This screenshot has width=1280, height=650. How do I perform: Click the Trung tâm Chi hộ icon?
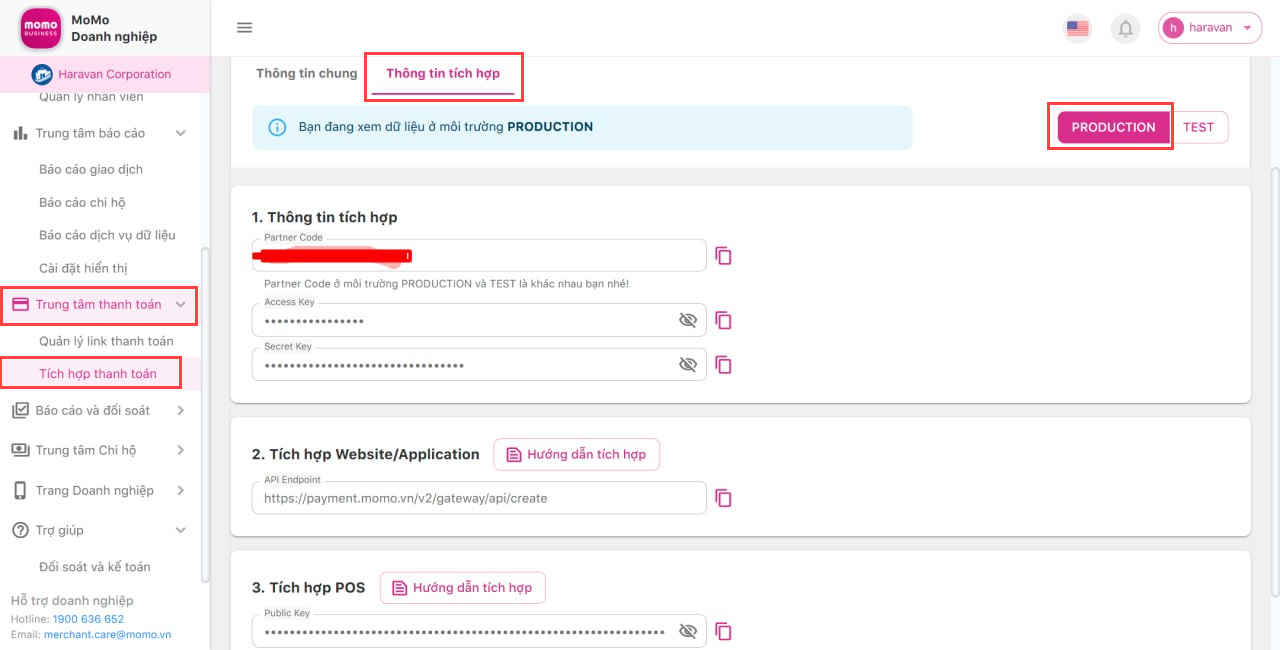pyautogui.click(x=20, y=450)
